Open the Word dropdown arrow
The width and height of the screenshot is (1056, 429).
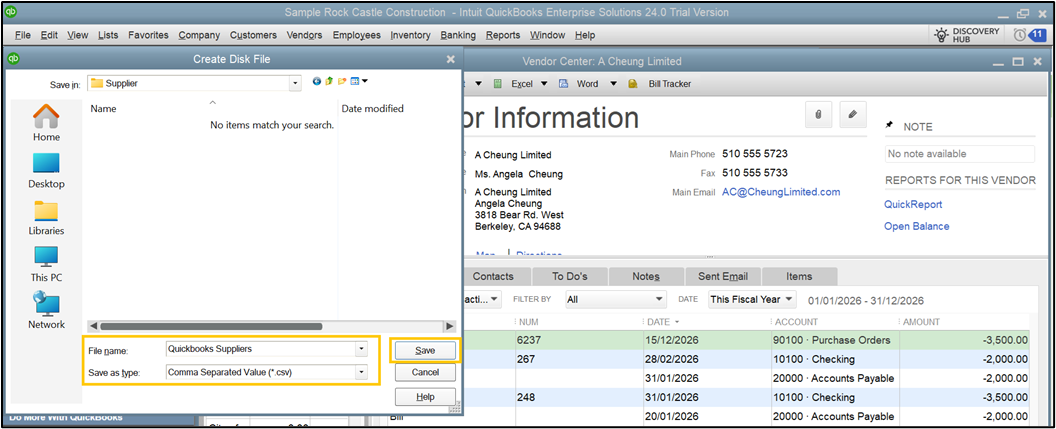click(x=613, y=84)
